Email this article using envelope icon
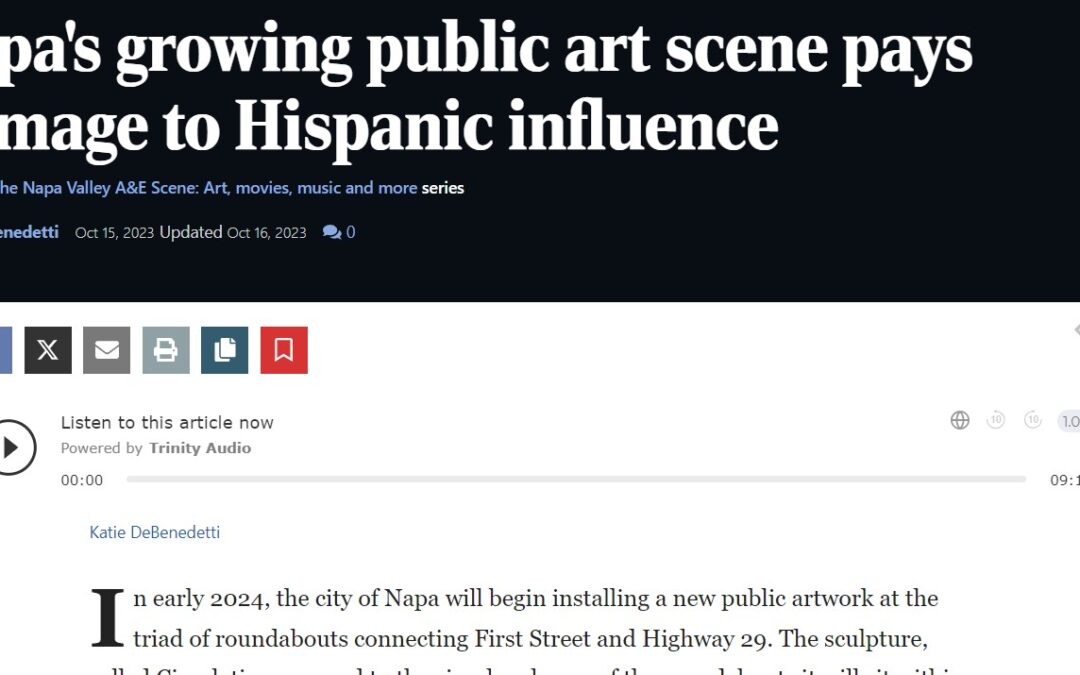This screenshot has height=675, width=1080. pyautogui.click(x=107, y=351)
